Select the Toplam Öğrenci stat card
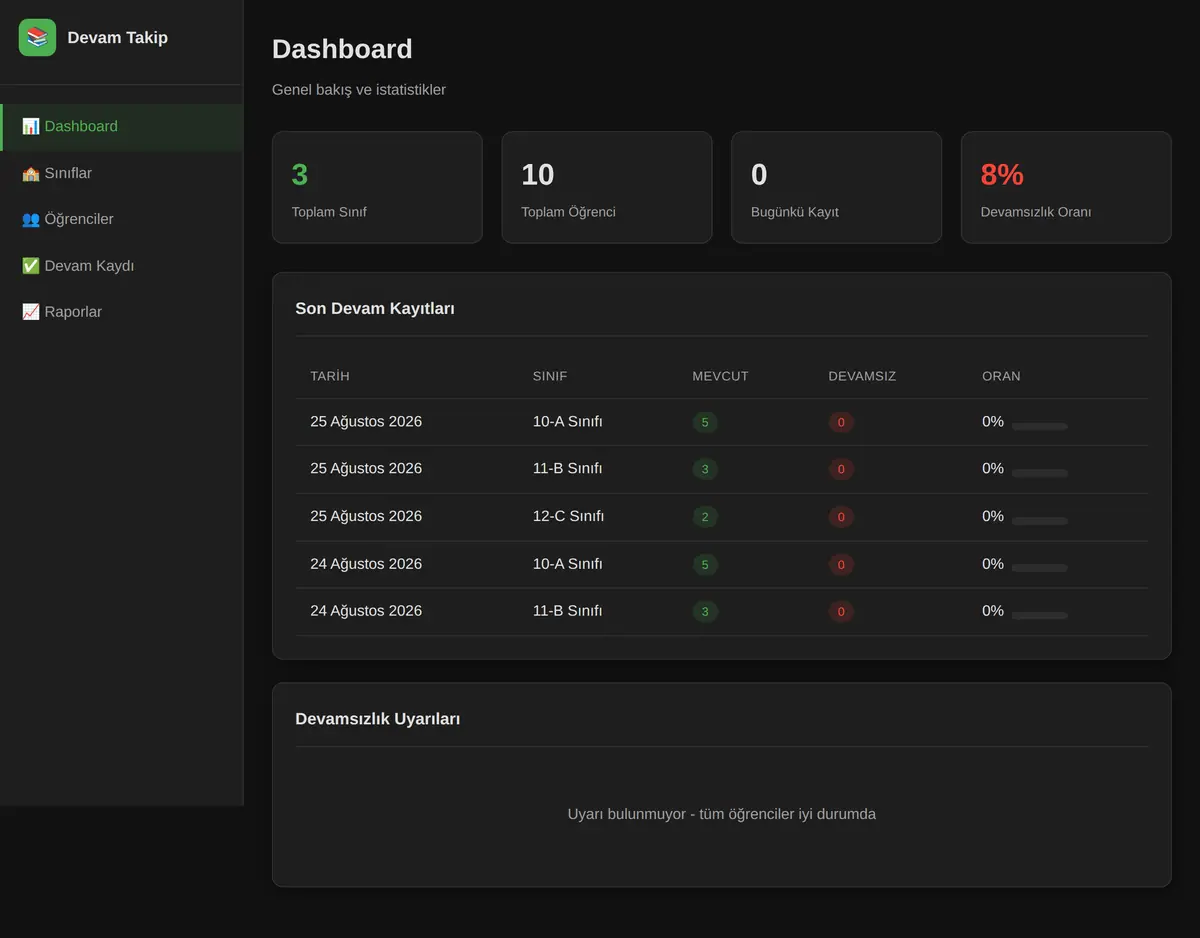Viewport: 1200px width, 938px height. point(607,187)
